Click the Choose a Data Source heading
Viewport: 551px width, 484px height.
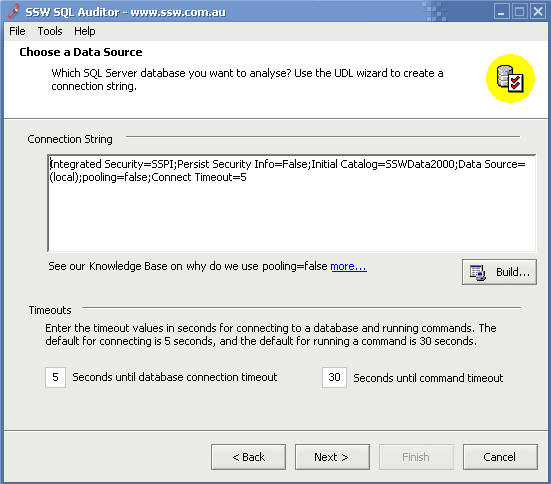(81, 52)
